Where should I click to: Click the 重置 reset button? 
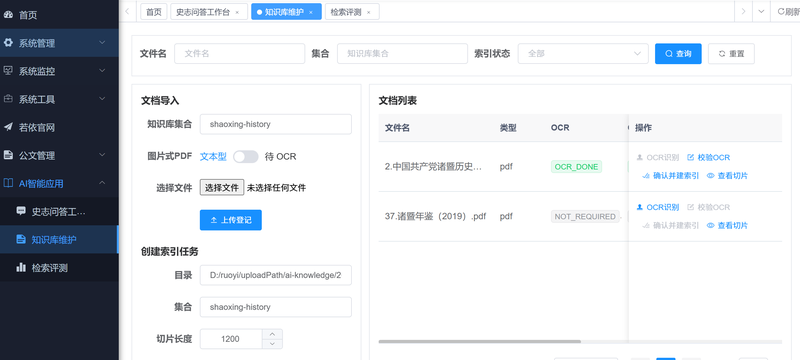731,54
